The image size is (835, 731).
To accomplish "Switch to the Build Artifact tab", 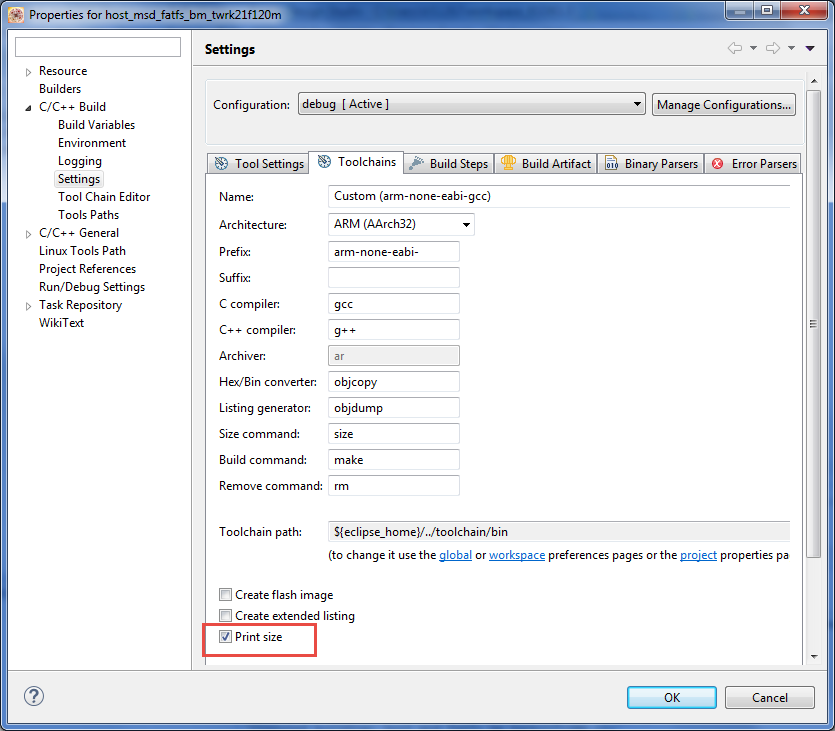I will (x=546, y=163).
